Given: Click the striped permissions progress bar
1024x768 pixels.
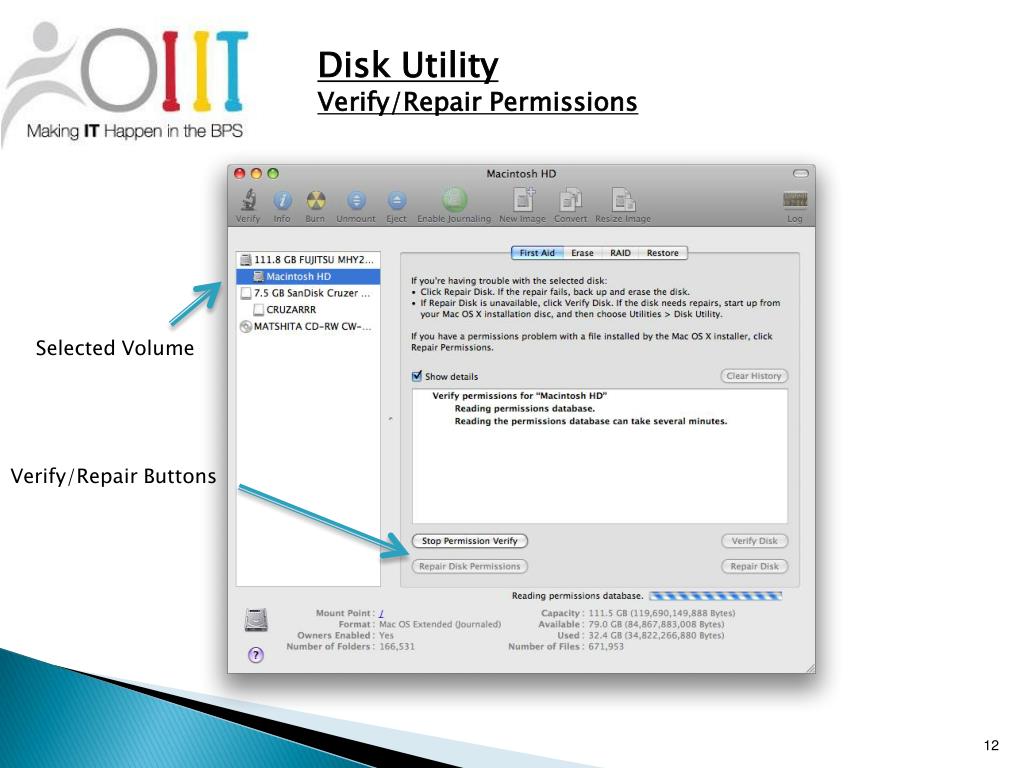Looking at the screenshot, I should point(716,596).
